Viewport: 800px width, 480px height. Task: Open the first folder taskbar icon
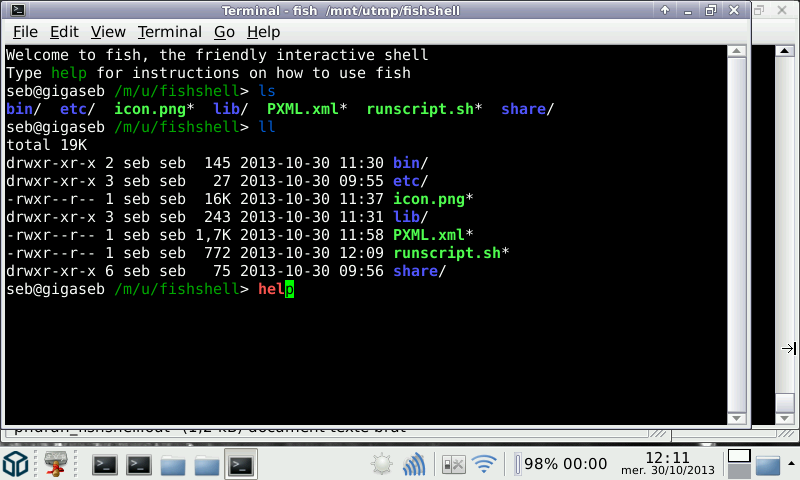point(173,464)
